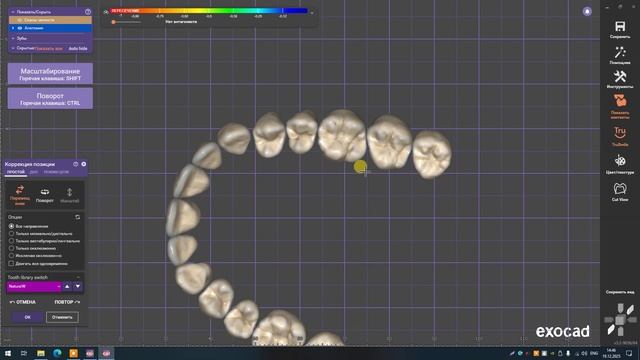Viewport: 640px width, 360px height.
Task: Click the Отменить cancel button
Action: 62,317
